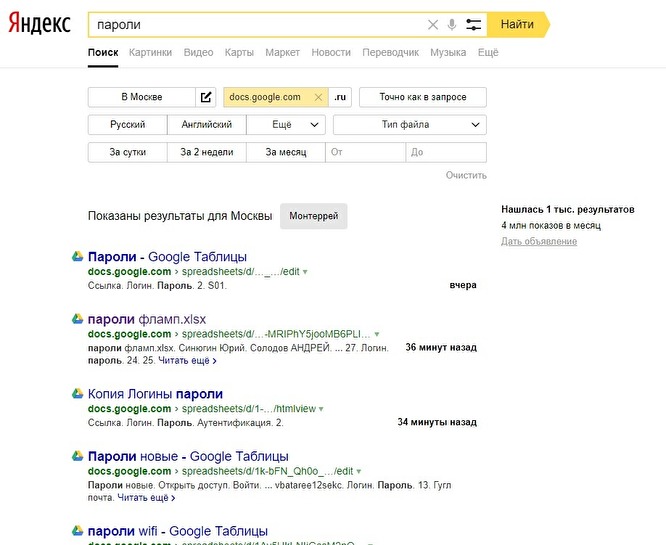Image resolution: width=666 pixels, height=545 pixels.
Task: Open the Тип файла dropdown
Action: click(410, 125)
